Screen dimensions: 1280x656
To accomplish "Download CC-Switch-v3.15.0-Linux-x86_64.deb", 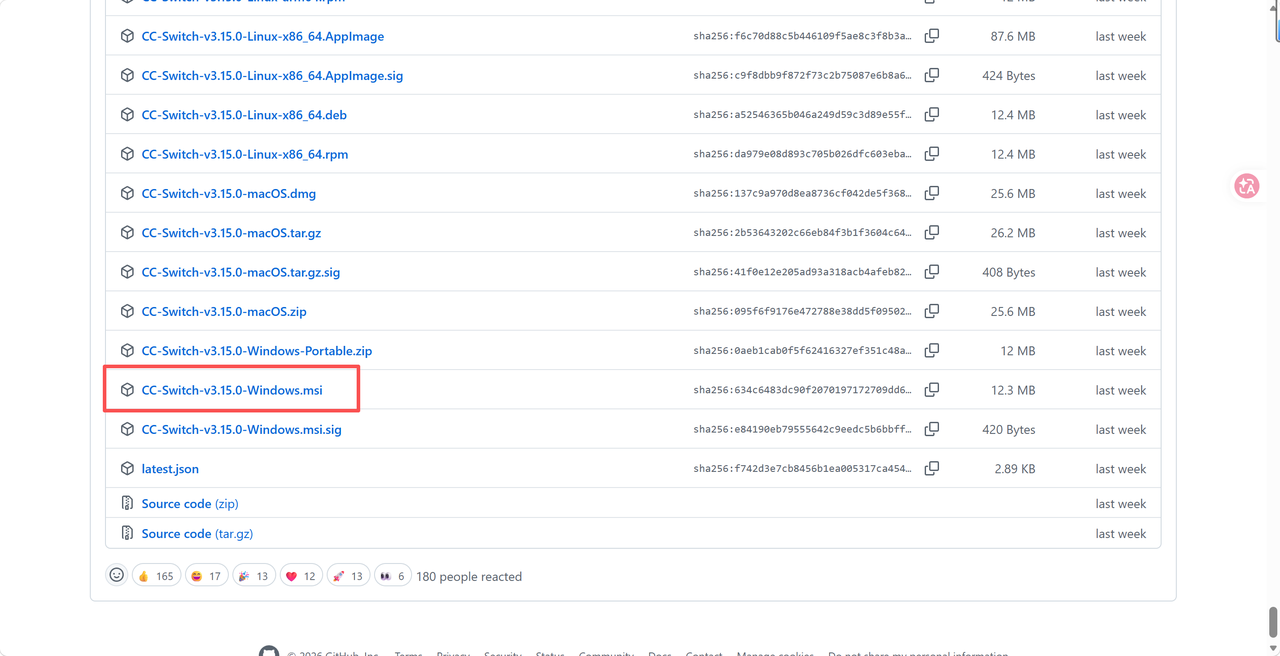I will pyautogui.click(x=244, y=115).
